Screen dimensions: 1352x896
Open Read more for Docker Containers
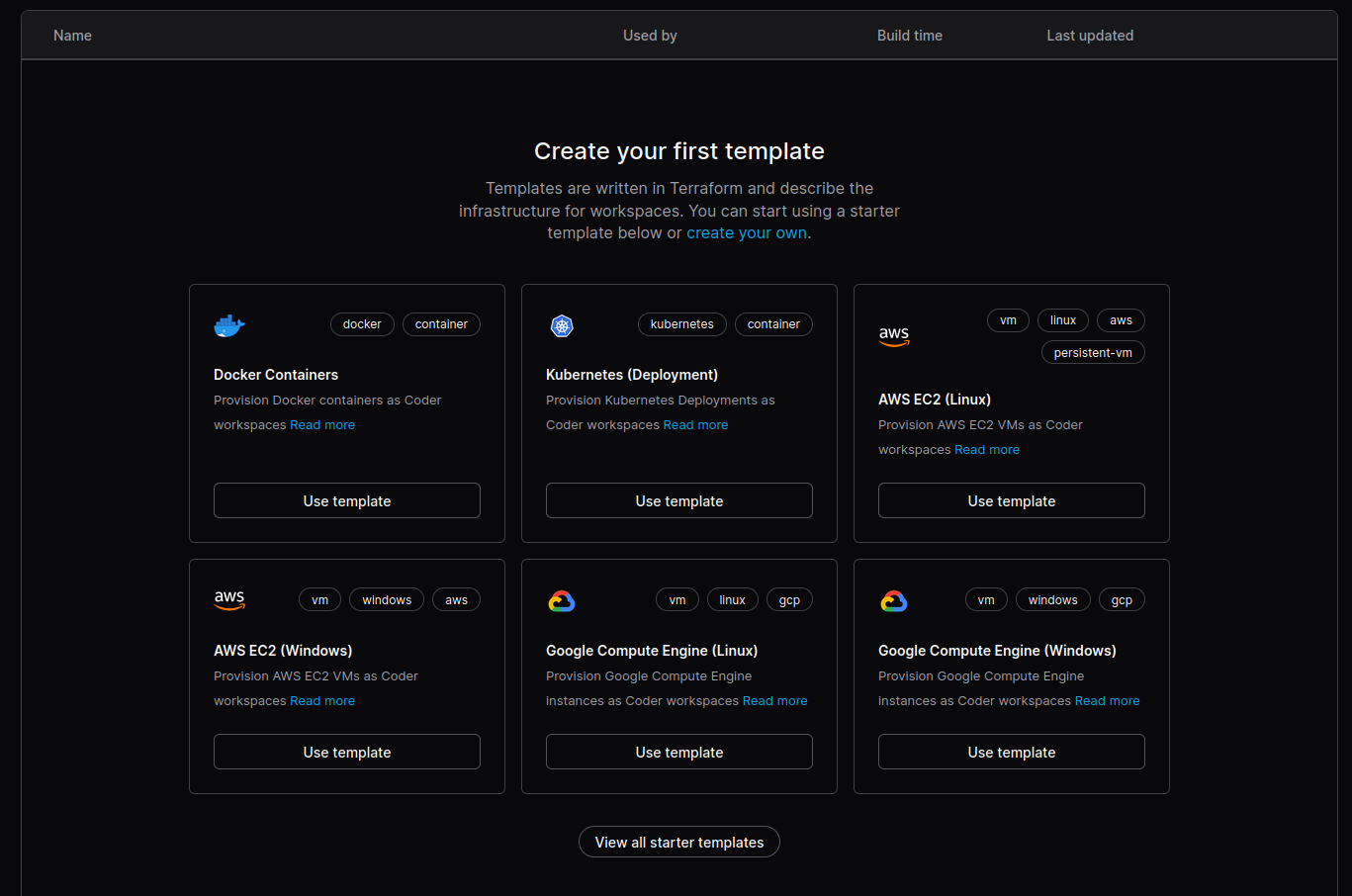(322, 424)
